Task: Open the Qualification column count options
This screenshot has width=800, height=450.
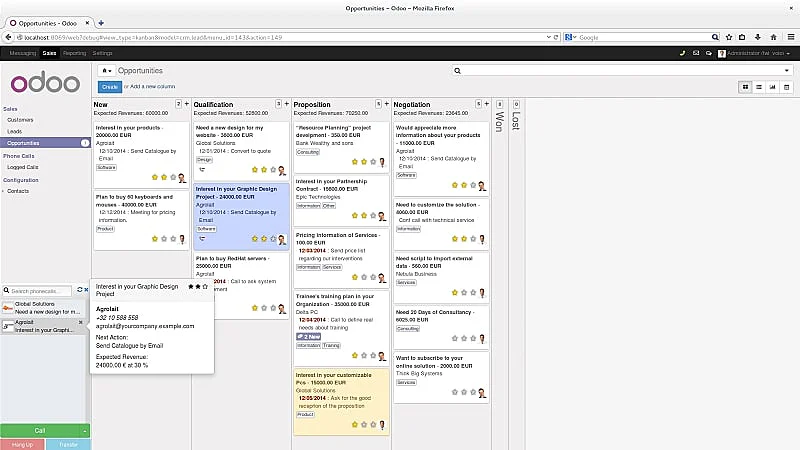Action: pos(279,104)
